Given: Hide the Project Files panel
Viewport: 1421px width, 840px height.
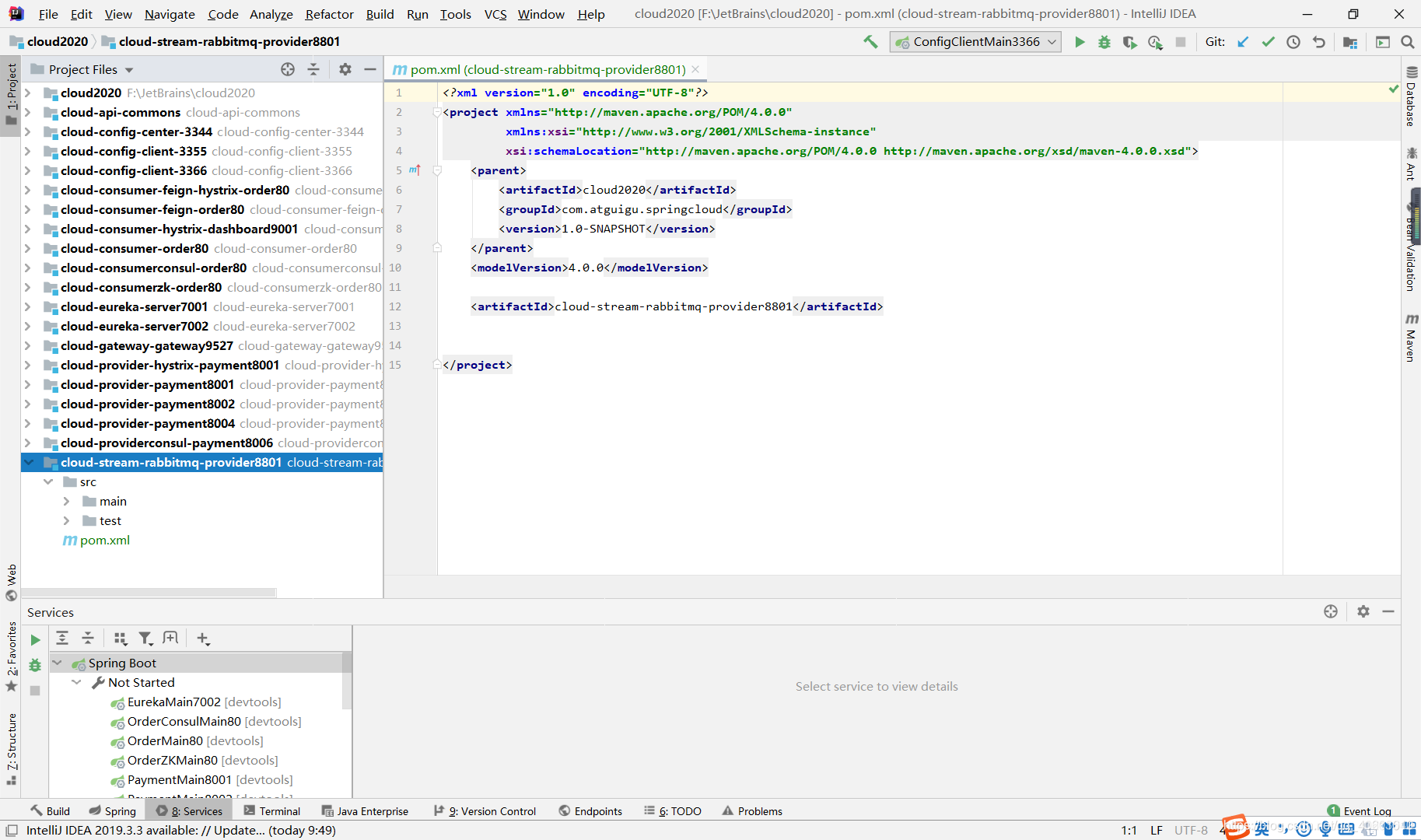Looking at the screenshot, I should (370, 69).
